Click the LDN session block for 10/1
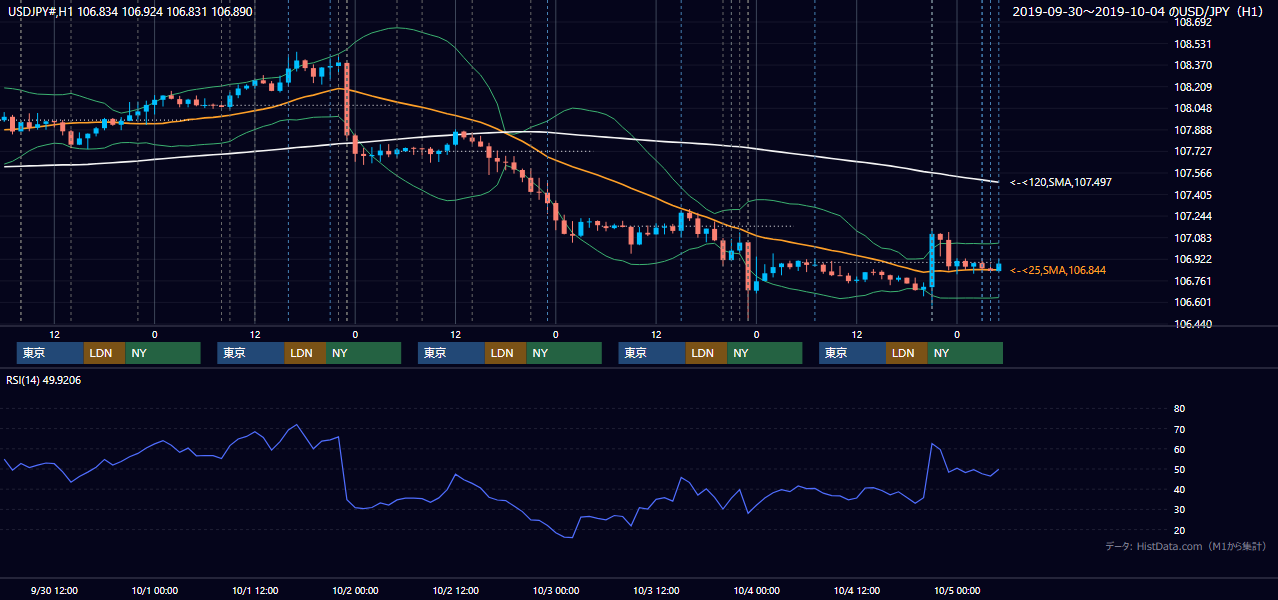The height and width of the screenshot is (600, 1278). pyautogui.click(x=306, y=353)
